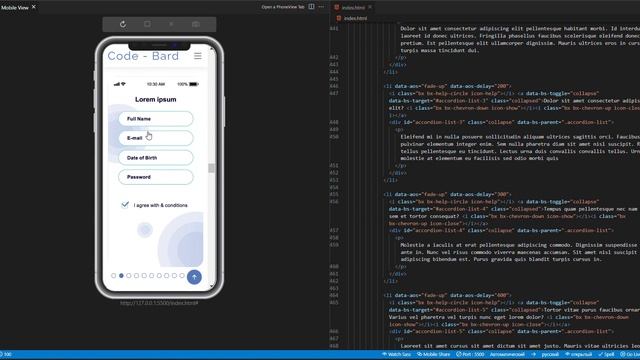The image size is (640, 360).
Task: Click Go Live in status bar
Action: 630,354
